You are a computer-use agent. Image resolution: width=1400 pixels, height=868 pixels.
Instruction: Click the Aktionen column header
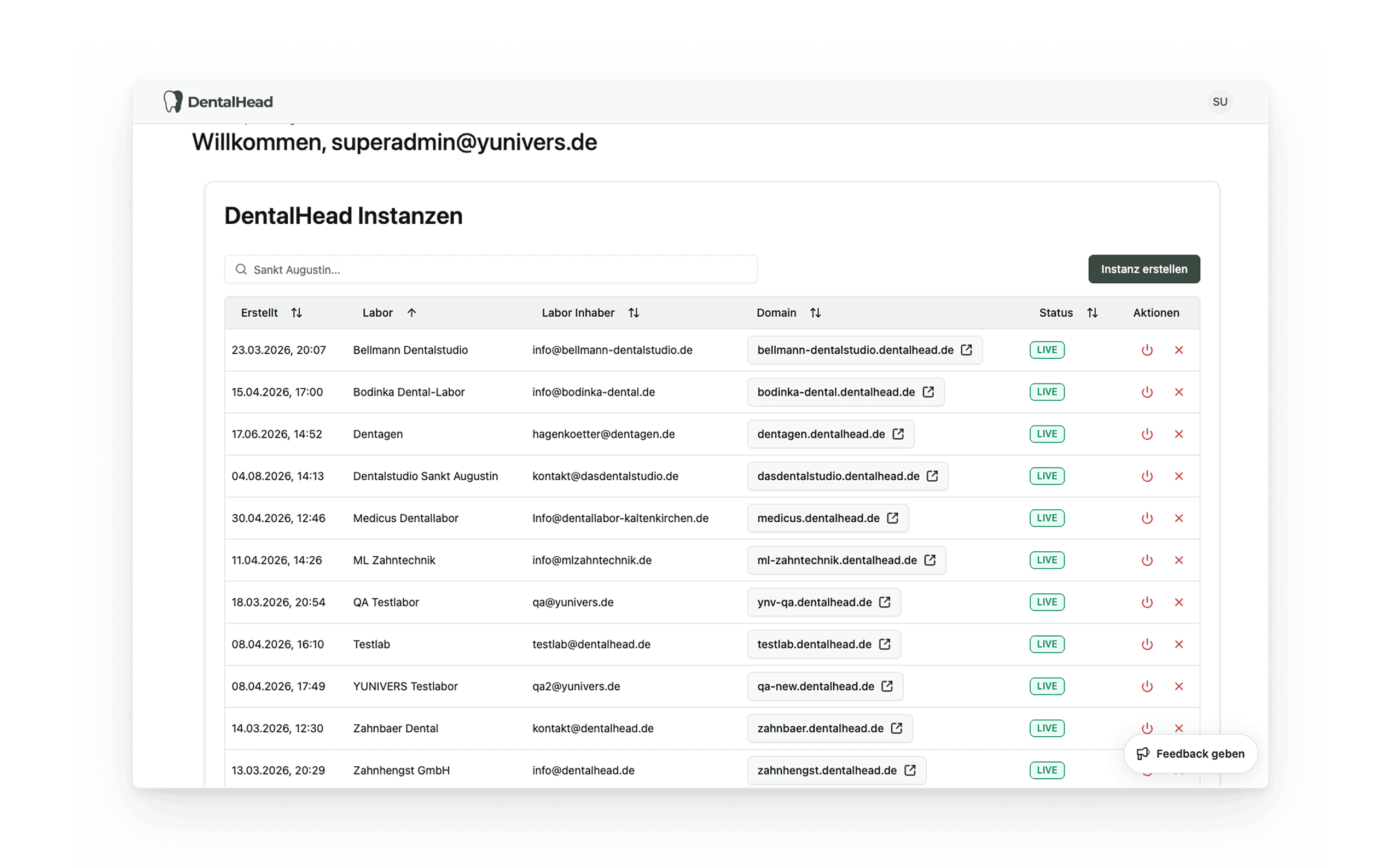[1155, 312]
